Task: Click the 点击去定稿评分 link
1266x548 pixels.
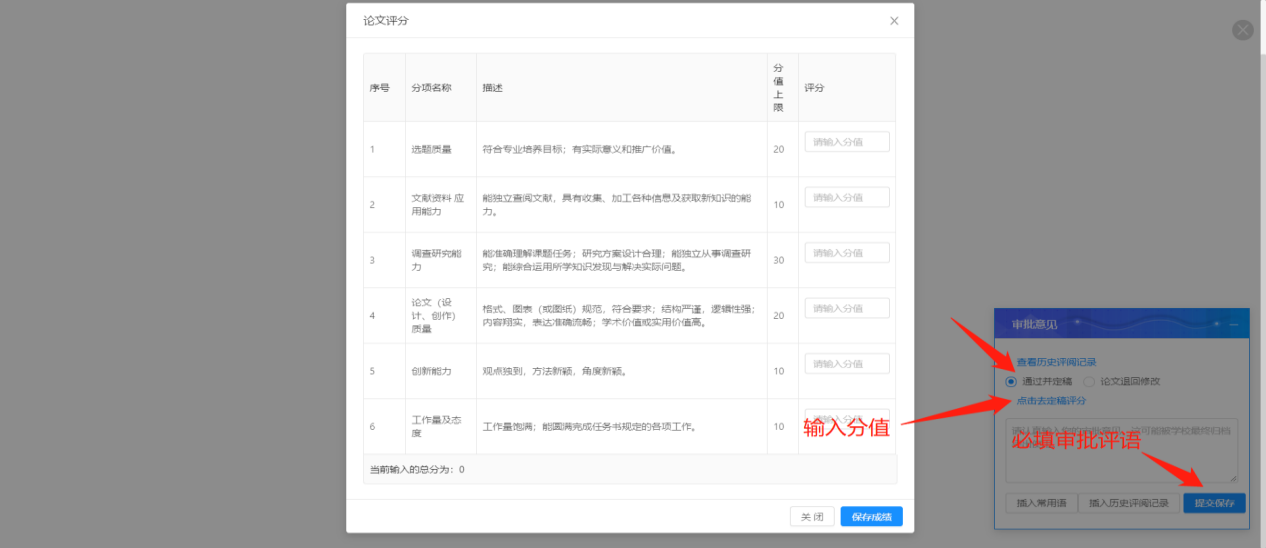Action: point(1051,401)
